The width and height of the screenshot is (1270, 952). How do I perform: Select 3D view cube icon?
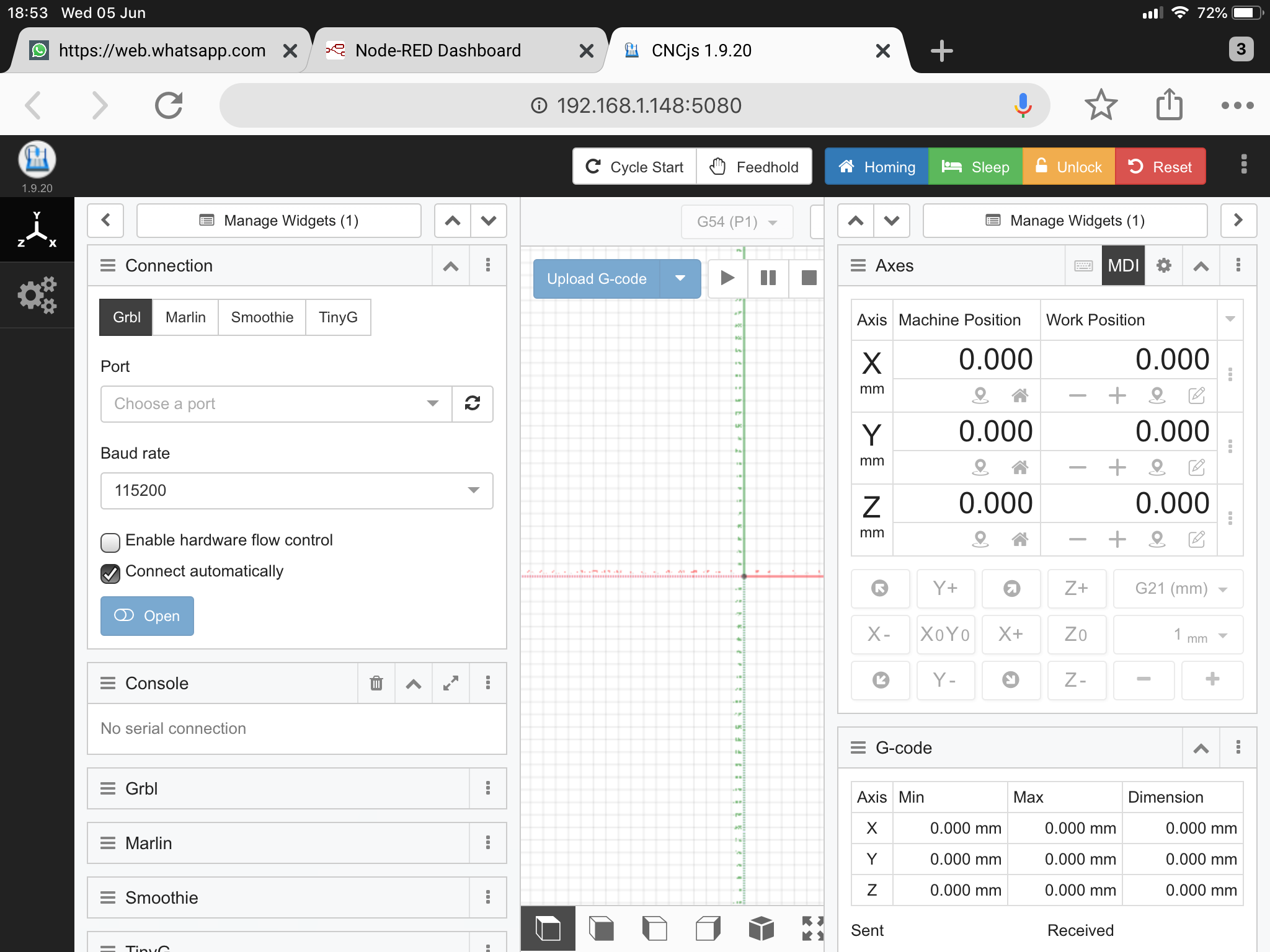pyautogui.click(x=762, y=928)
